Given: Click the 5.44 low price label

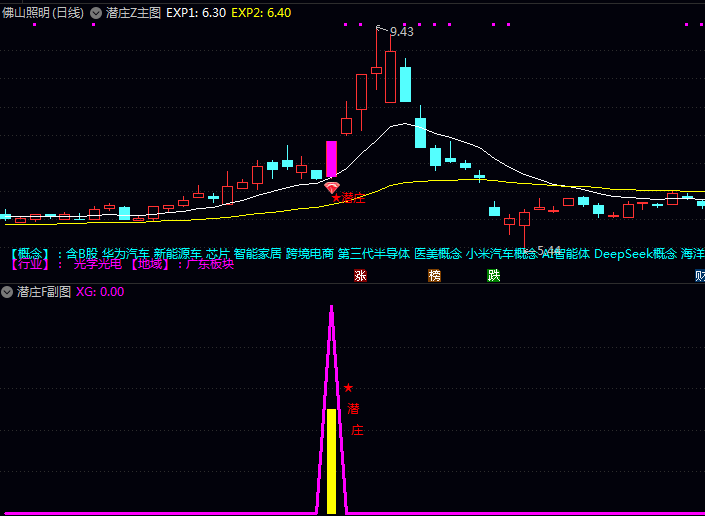Looking at the screenshot, I should tap(549, 250).
